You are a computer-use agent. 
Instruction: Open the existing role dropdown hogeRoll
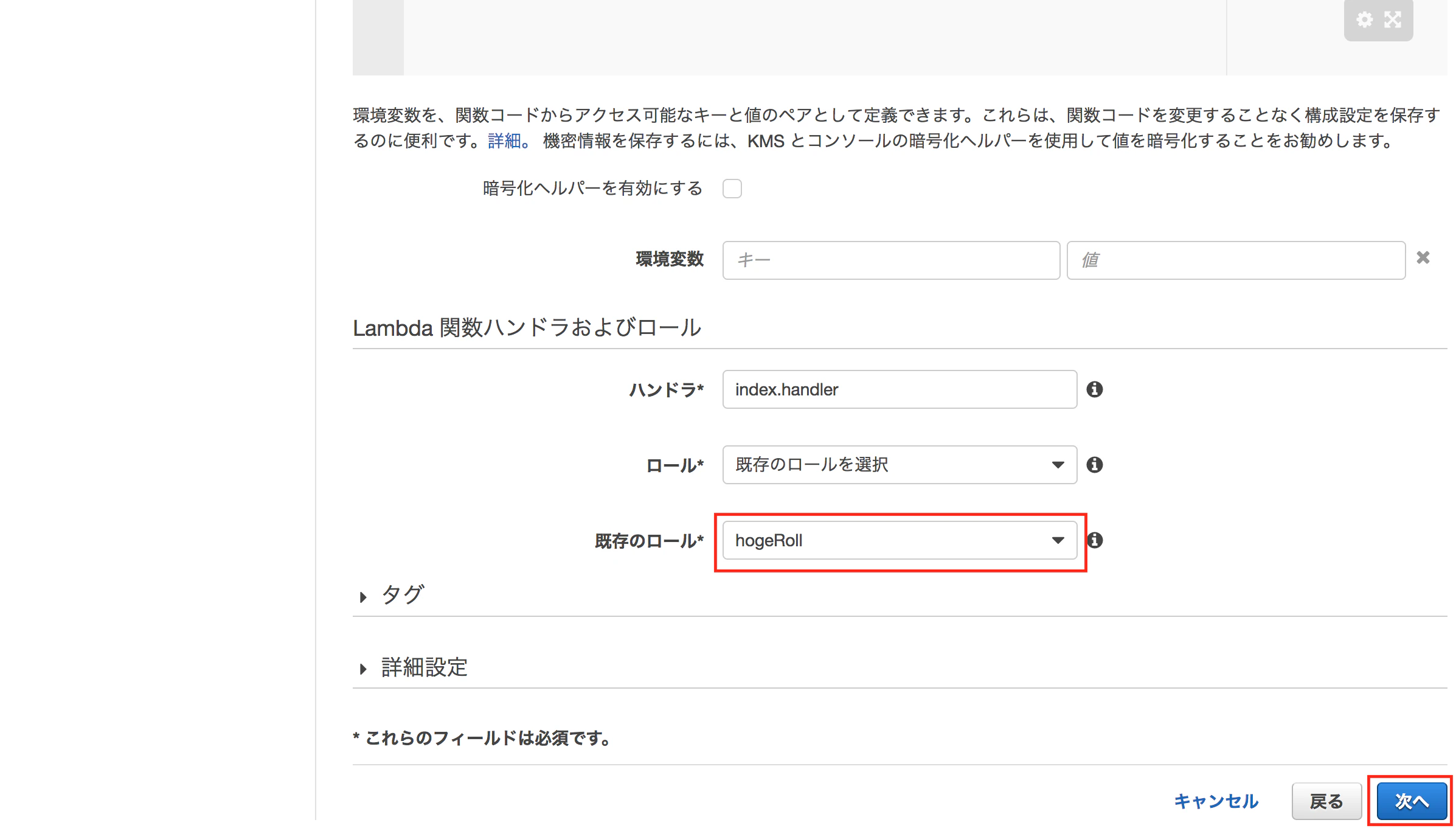click(x=900, y=540)
